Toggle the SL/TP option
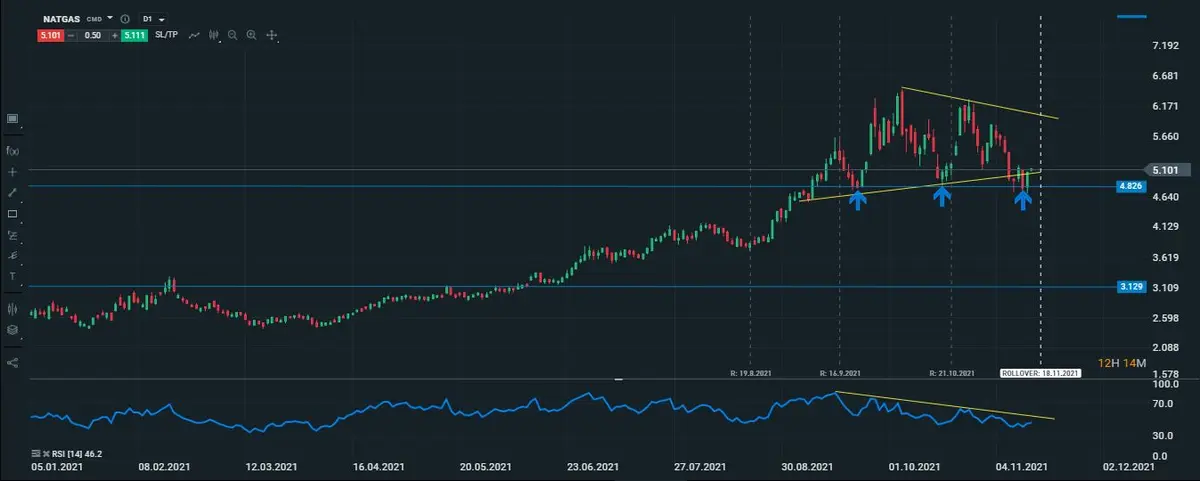The width and height of the screenshot is (1200, 481). point(167,35)
